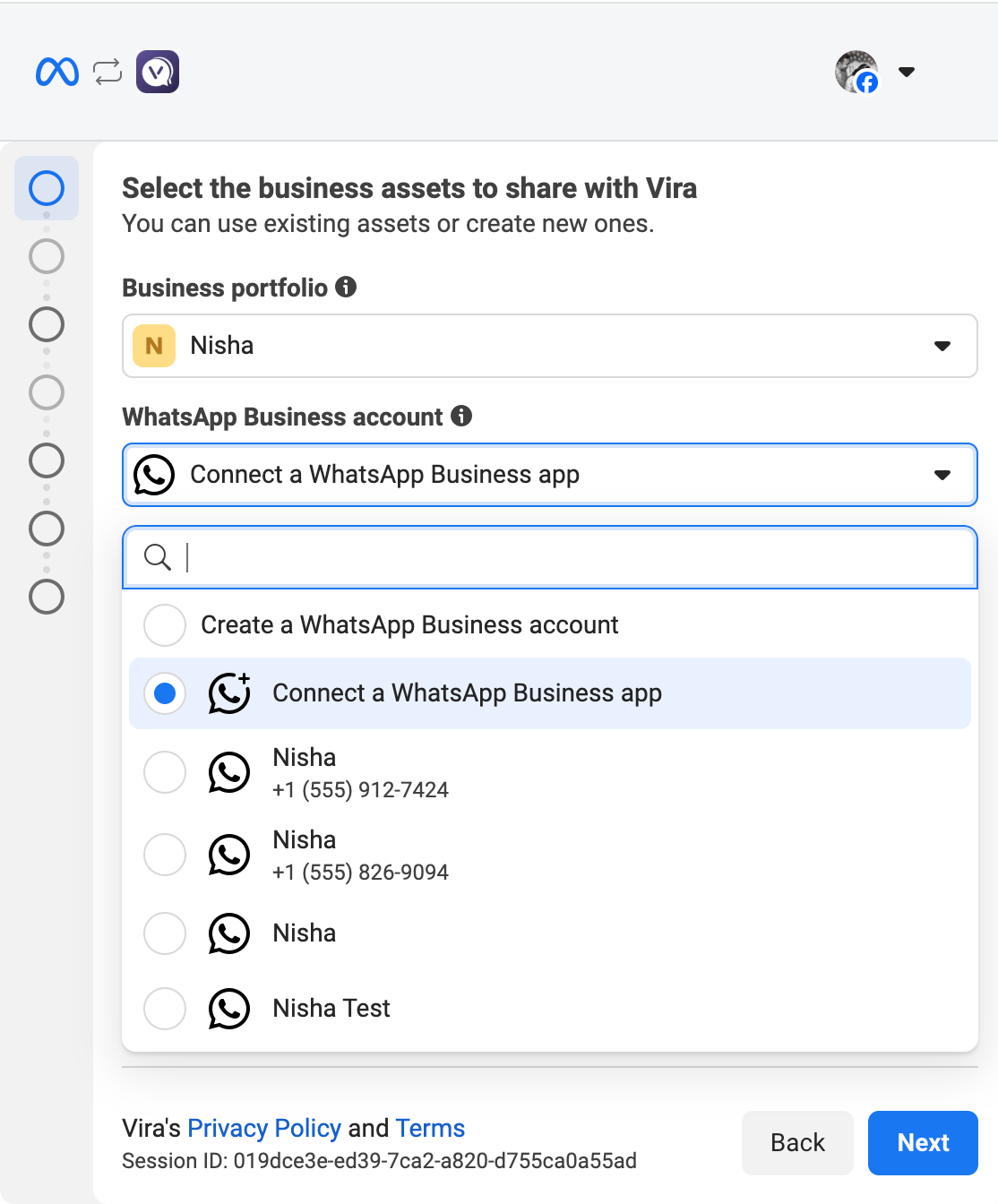
Task: Click the search magnifier icon
Action: [x=158, y=557]
